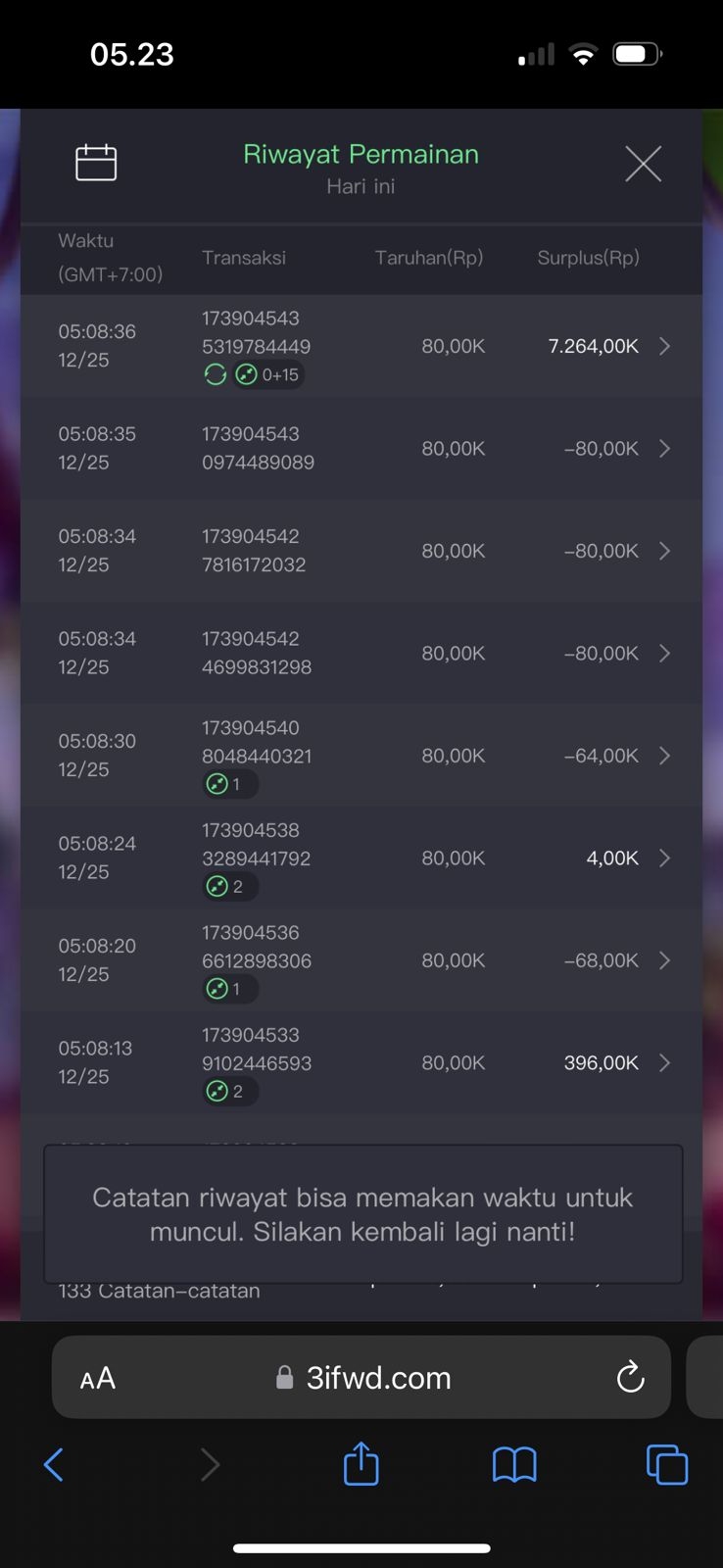Viewport: 723px width, 1568px height.
Task: Expand details for the 05:08:35 transaction
Action: [664, 448]
